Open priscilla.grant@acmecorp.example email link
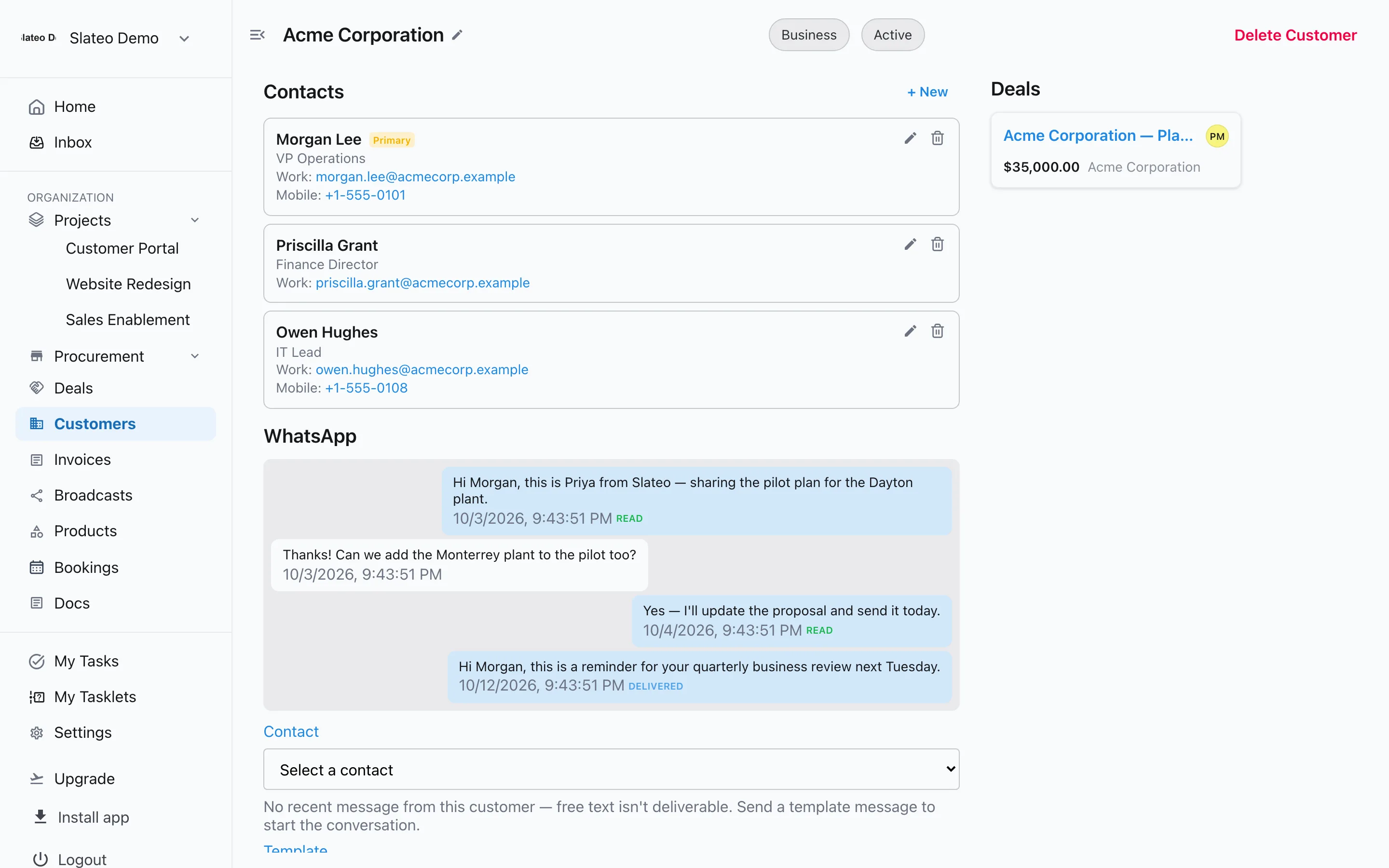This screenshot has width=1389, height=868. pos(422,283)
